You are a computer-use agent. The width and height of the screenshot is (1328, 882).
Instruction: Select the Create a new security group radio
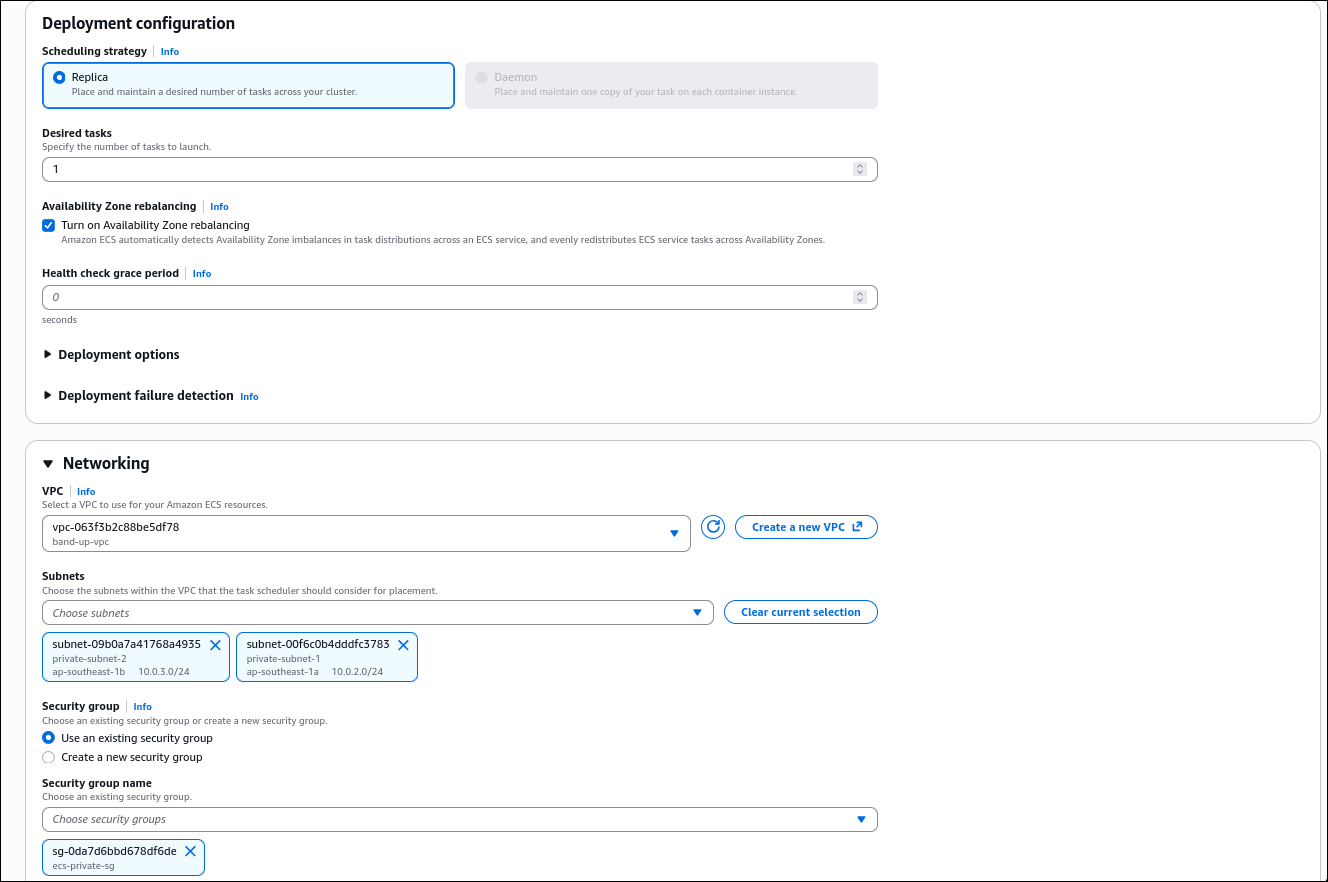(48, 757)
